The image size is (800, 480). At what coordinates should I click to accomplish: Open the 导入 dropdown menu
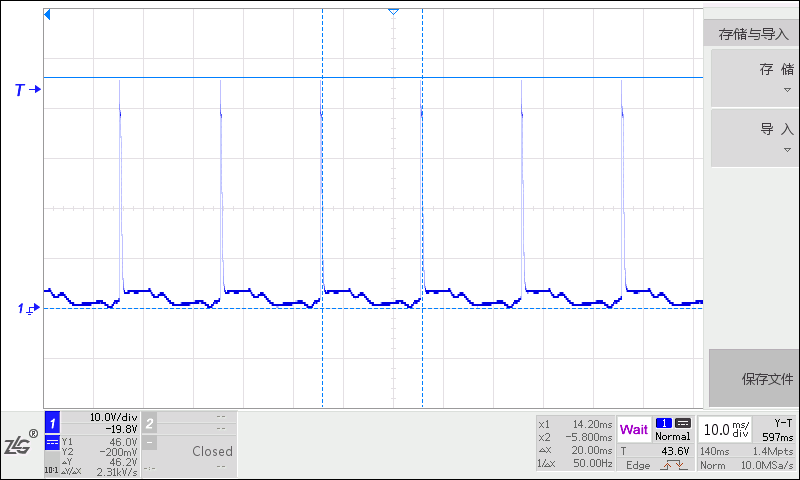(x=755, y=138)
